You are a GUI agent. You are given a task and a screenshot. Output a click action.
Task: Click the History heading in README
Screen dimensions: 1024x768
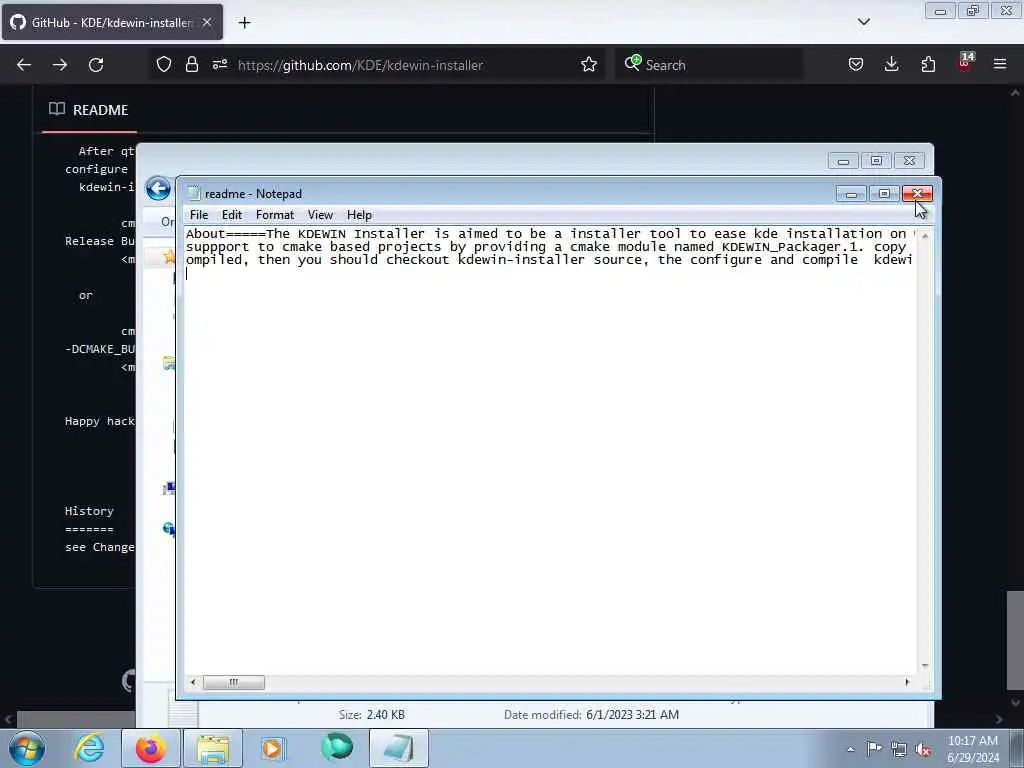(89, 511)
